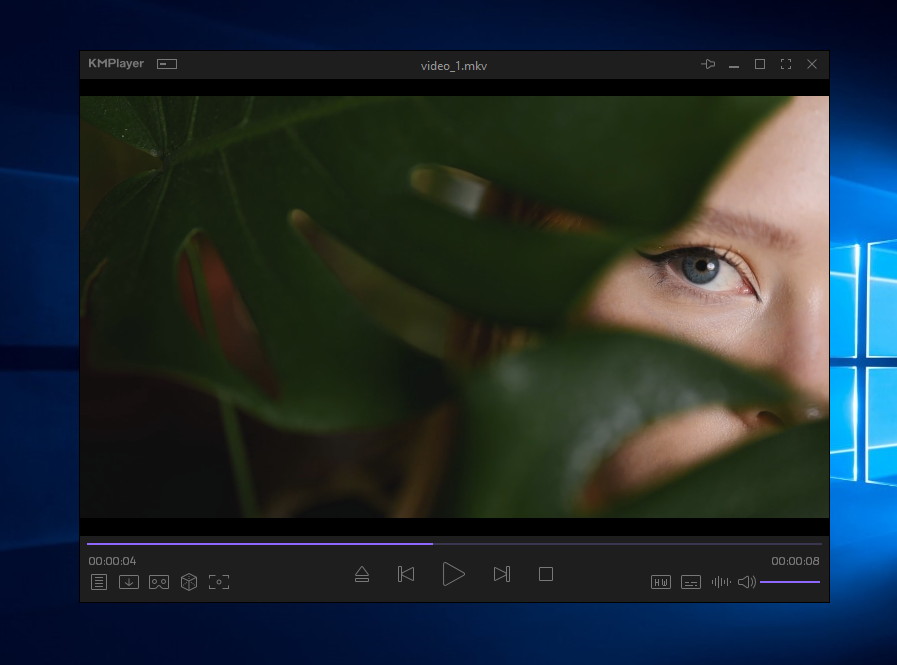Open the playlist panel icon
This screenshot has height=665, width=897.
click(99, 582)
